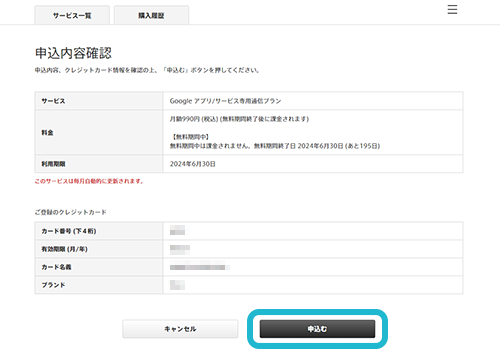Click the blurred card brand value
500x360 pixels.
click(x=177, y=285)
